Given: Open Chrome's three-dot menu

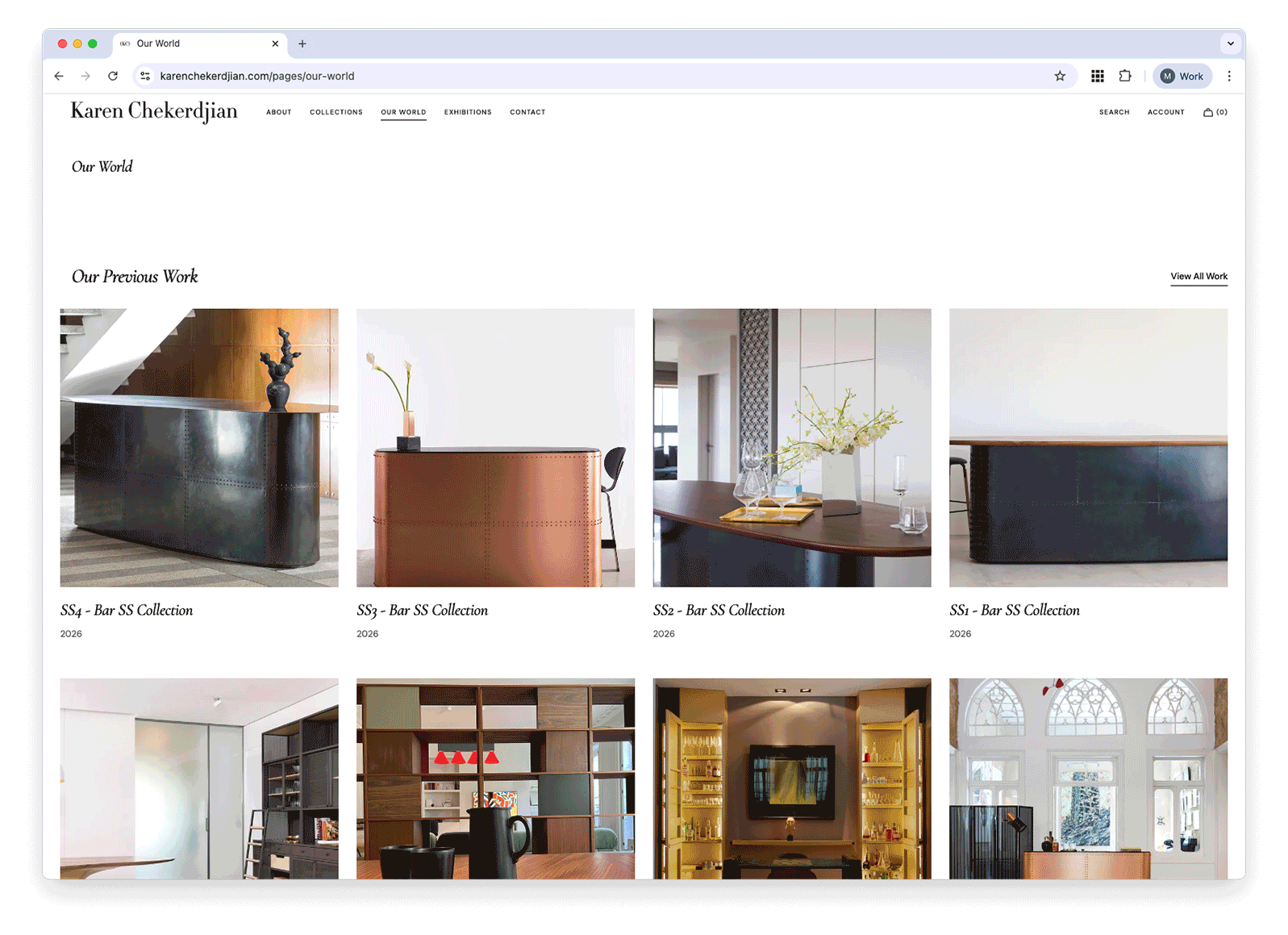Looking at the screenshot, I should (1229, 76).
